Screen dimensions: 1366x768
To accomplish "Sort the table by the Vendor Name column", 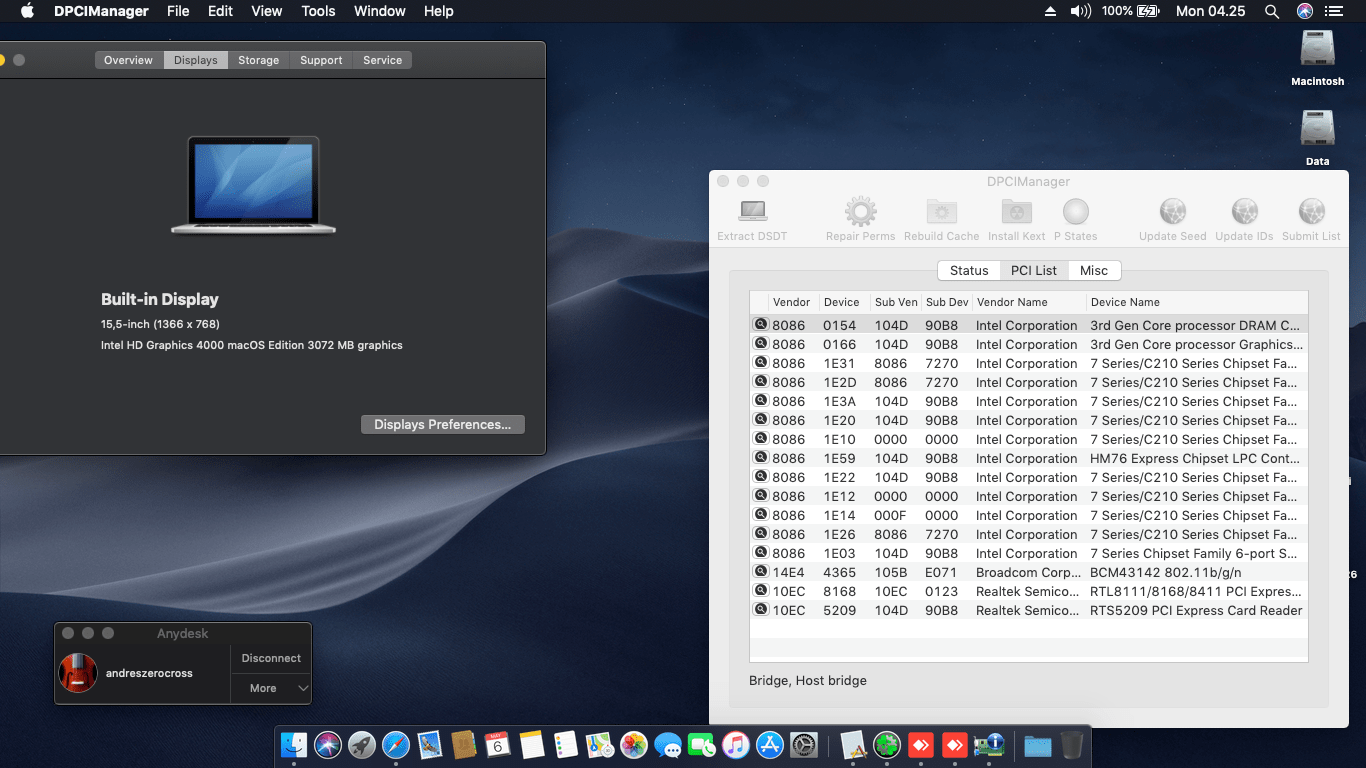I will click(1011, 302).
